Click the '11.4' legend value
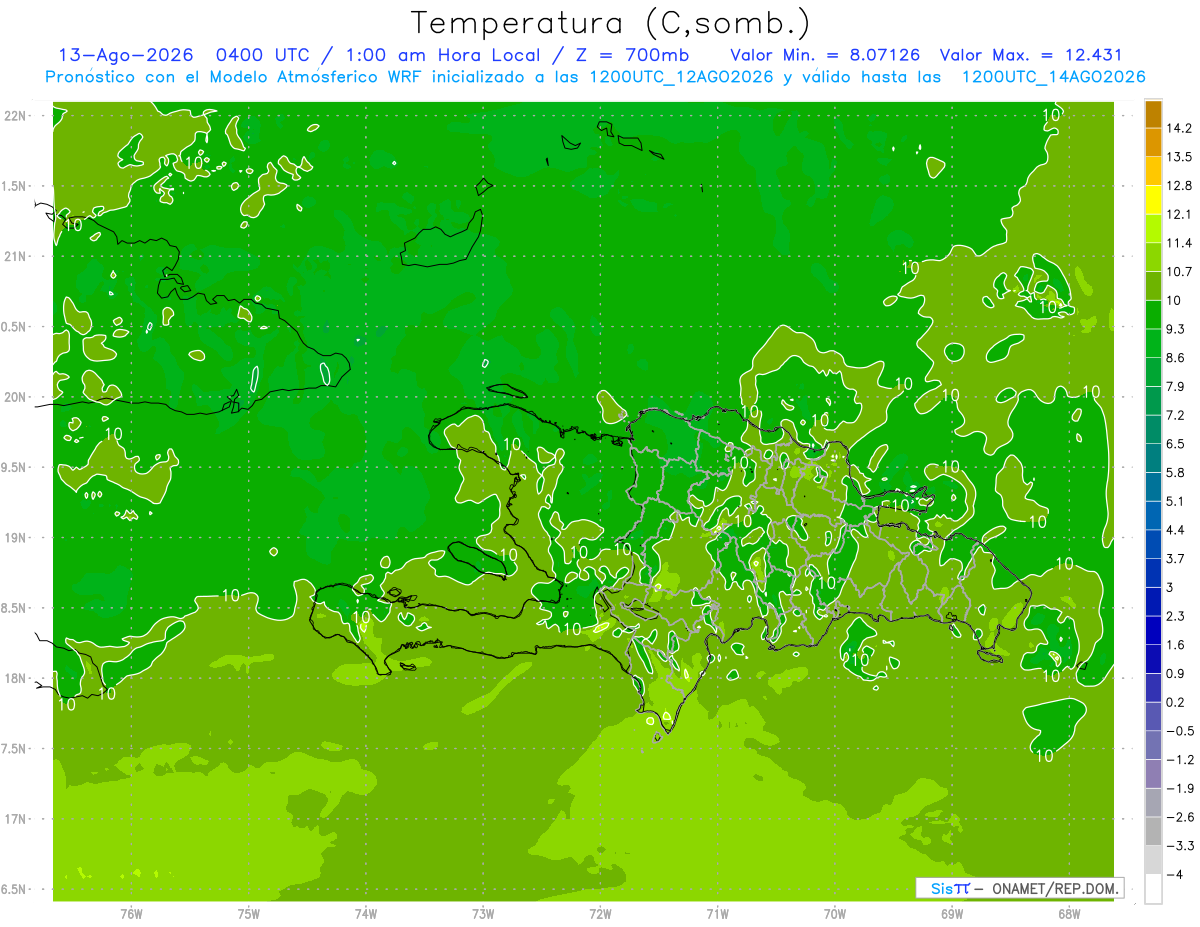The height and width of the screenshot is (927, 1200). pyautogui.click(x=1178, y=243)
